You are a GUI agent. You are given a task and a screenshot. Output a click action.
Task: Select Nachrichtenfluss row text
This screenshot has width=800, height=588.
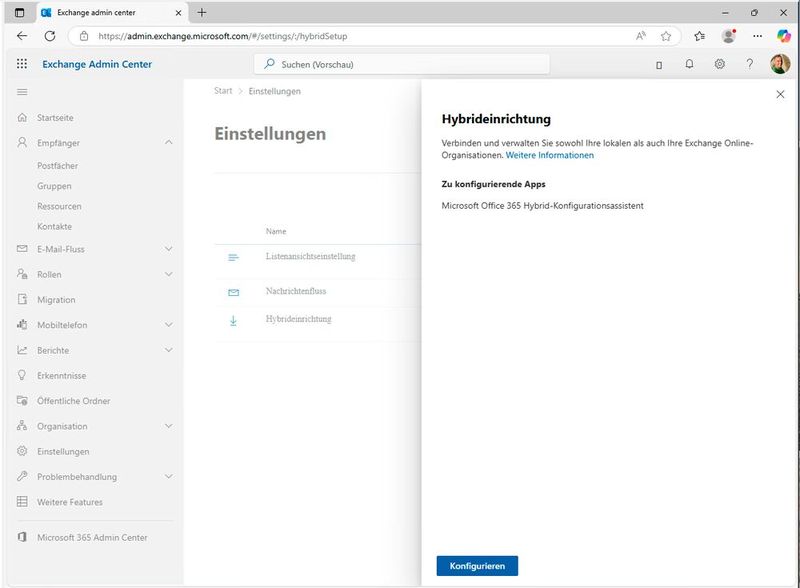(296, 291)
